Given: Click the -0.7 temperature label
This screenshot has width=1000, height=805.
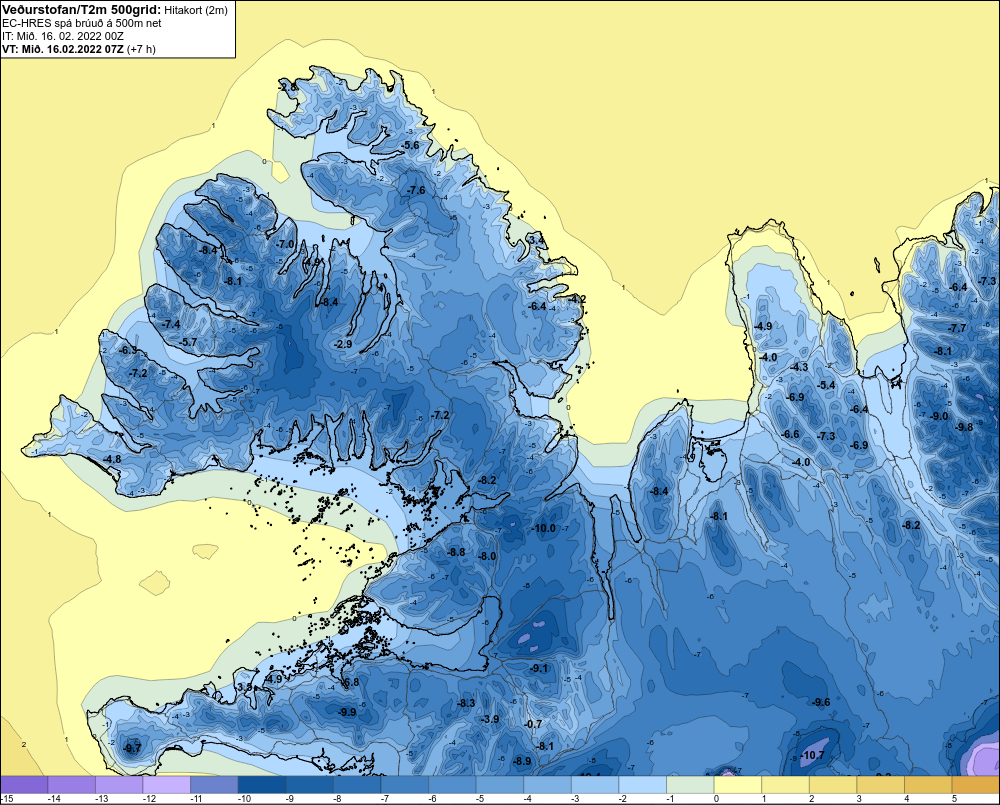Looking at the screenshot, I should pos(533,724).
